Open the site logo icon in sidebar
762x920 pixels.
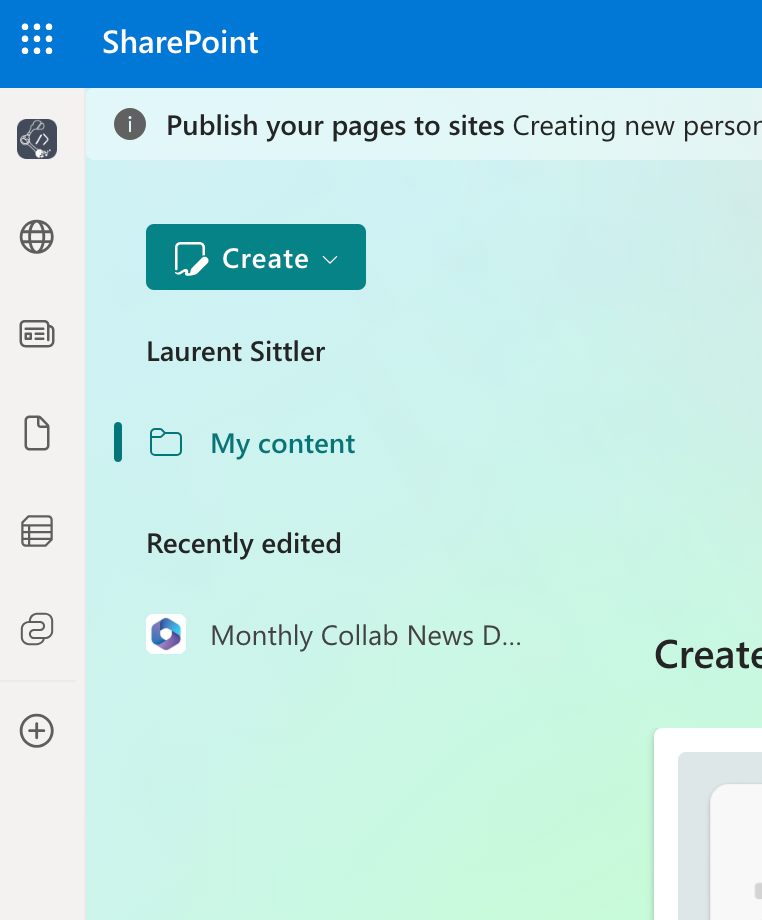coord(37,139)
